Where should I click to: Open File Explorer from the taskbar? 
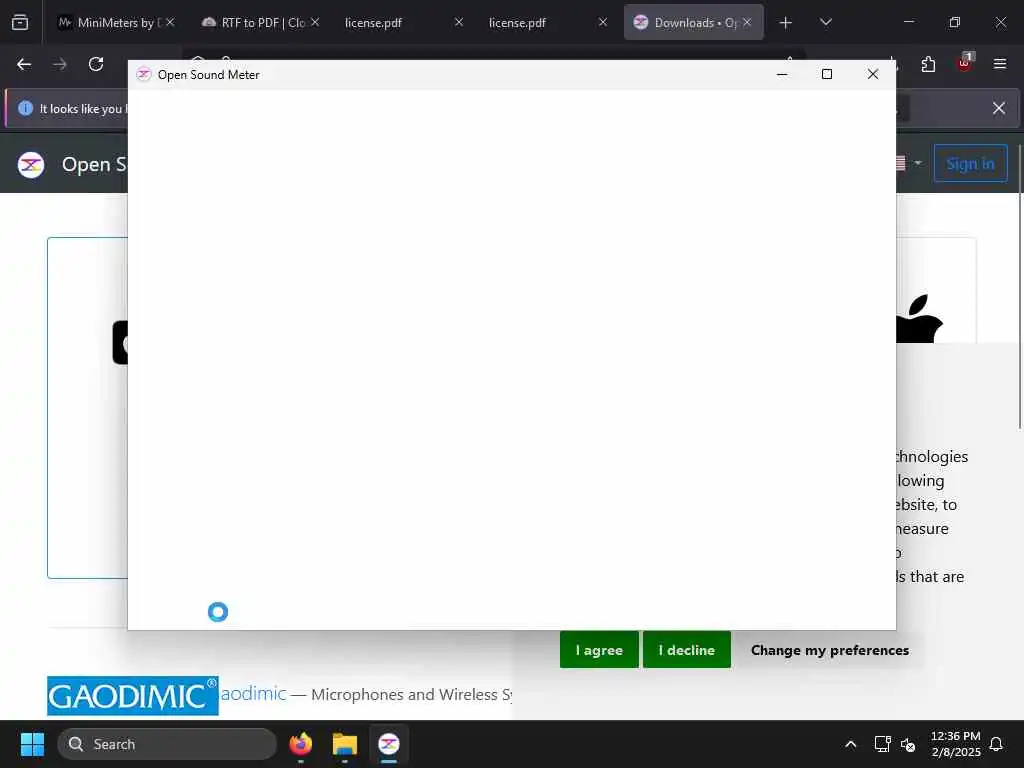(345, 744)
